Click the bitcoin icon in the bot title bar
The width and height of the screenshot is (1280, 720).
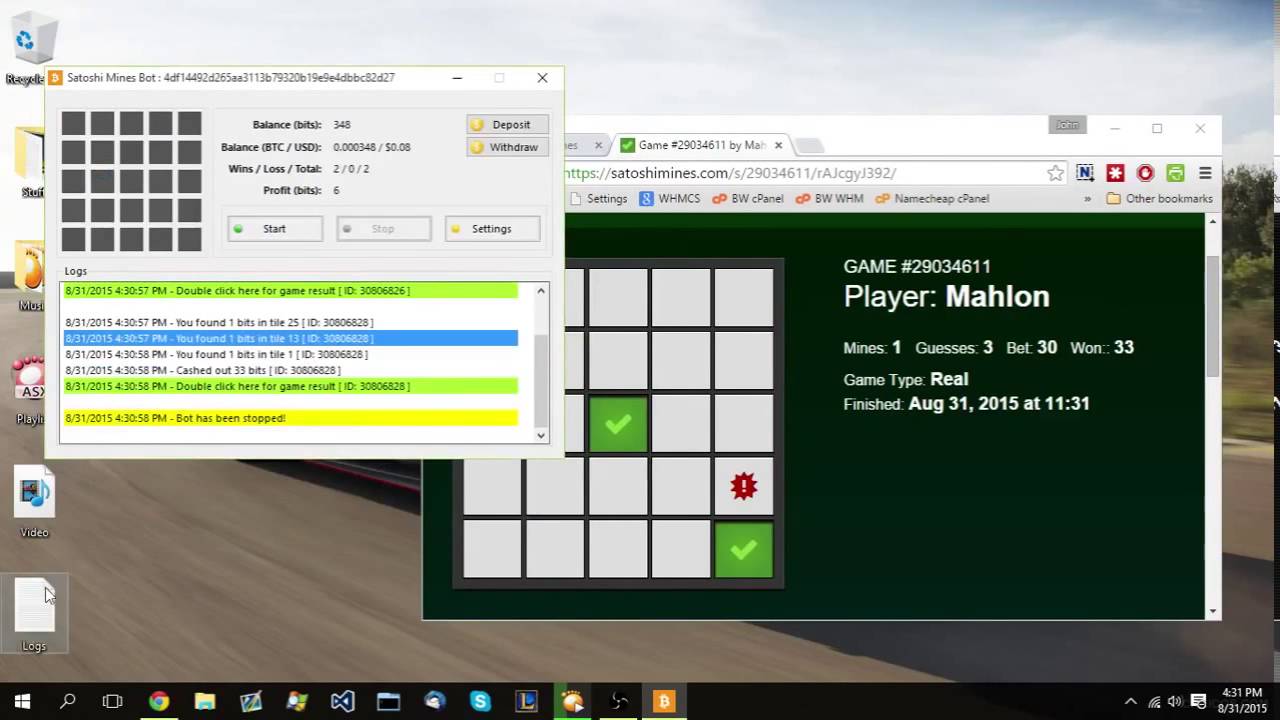click(56, 78)
